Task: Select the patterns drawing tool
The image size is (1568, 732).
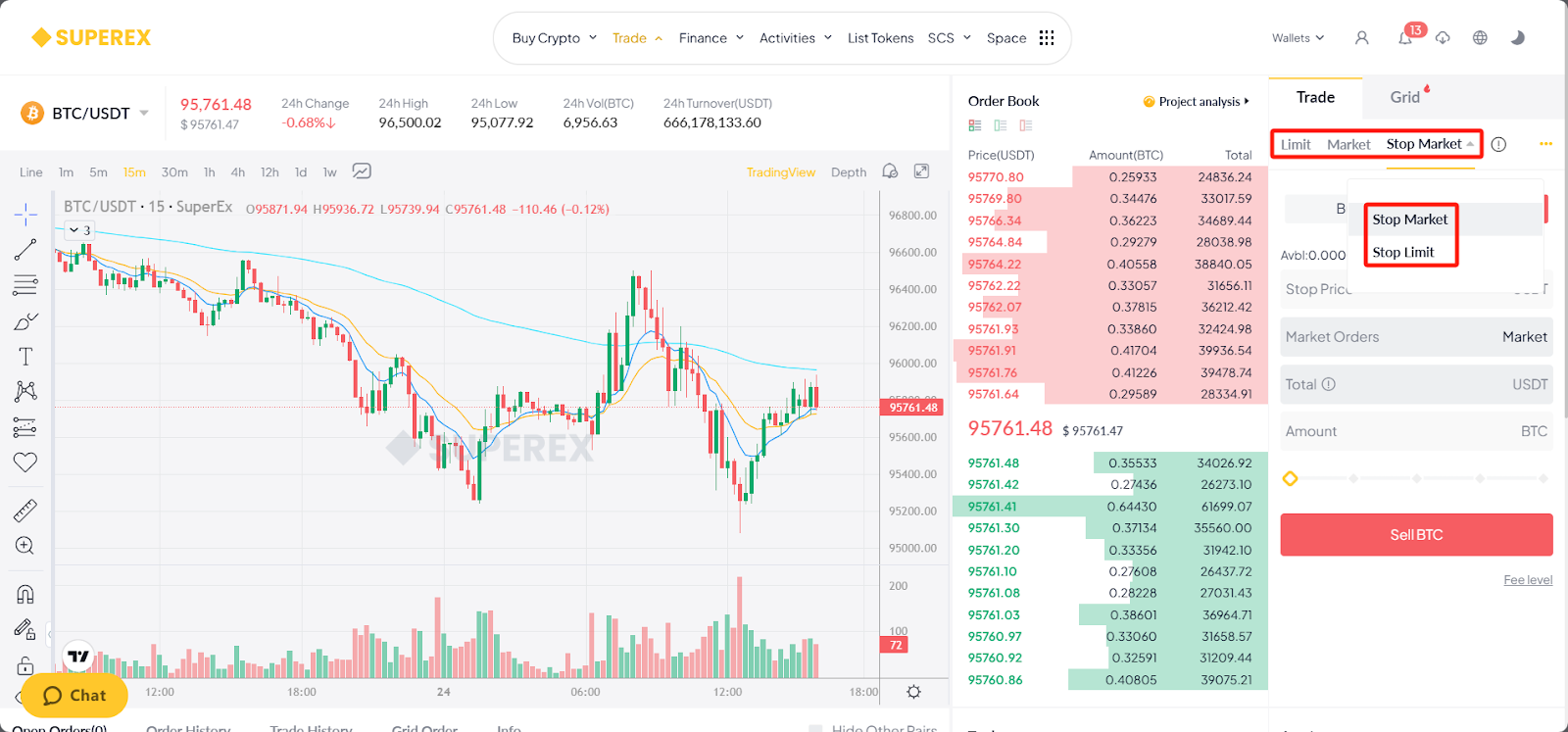Action: (x=25, y=392)
